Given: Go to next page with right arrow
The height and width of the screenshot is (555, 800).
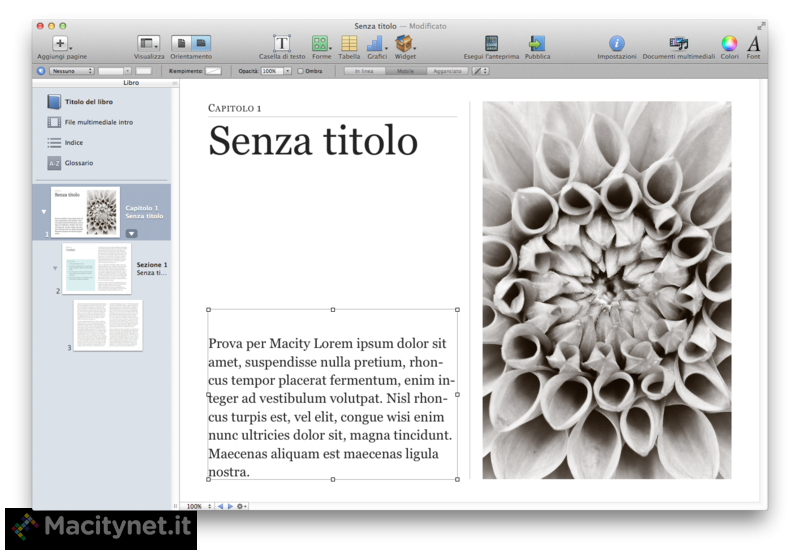Looking at the screenshot, I should point(230,506).
